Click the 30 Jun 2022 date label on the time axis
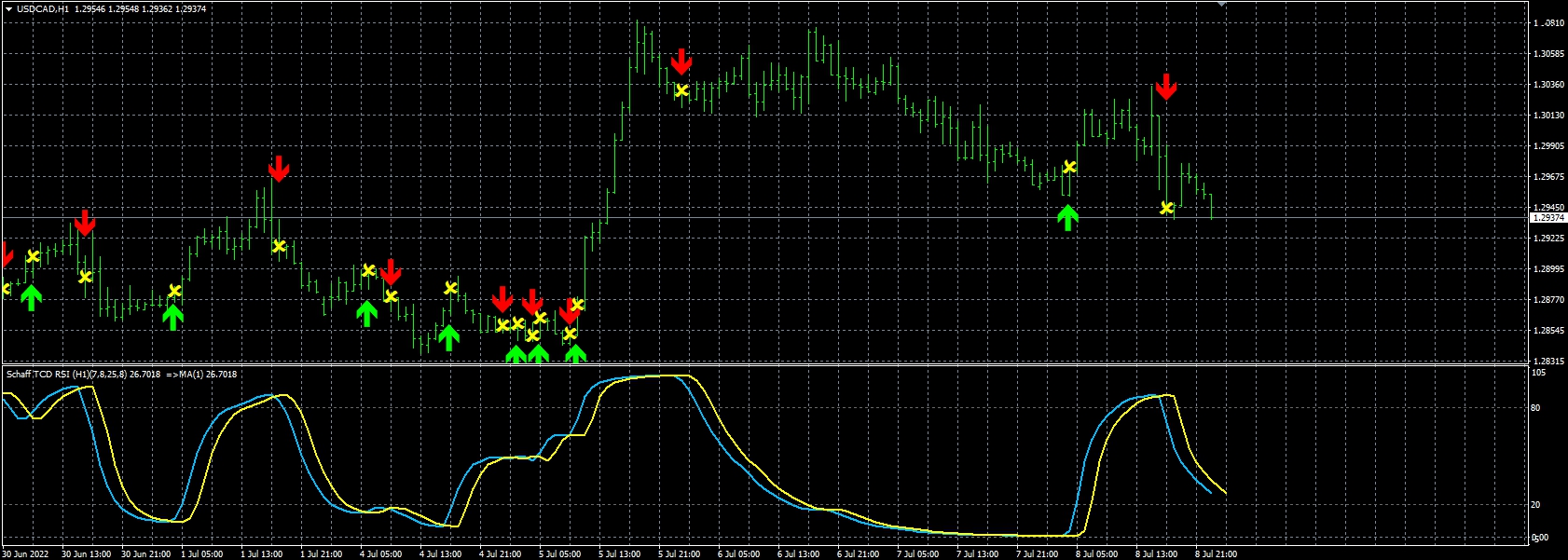The image size is (1568, 560). pyautogui.click(x=25, y=553)
